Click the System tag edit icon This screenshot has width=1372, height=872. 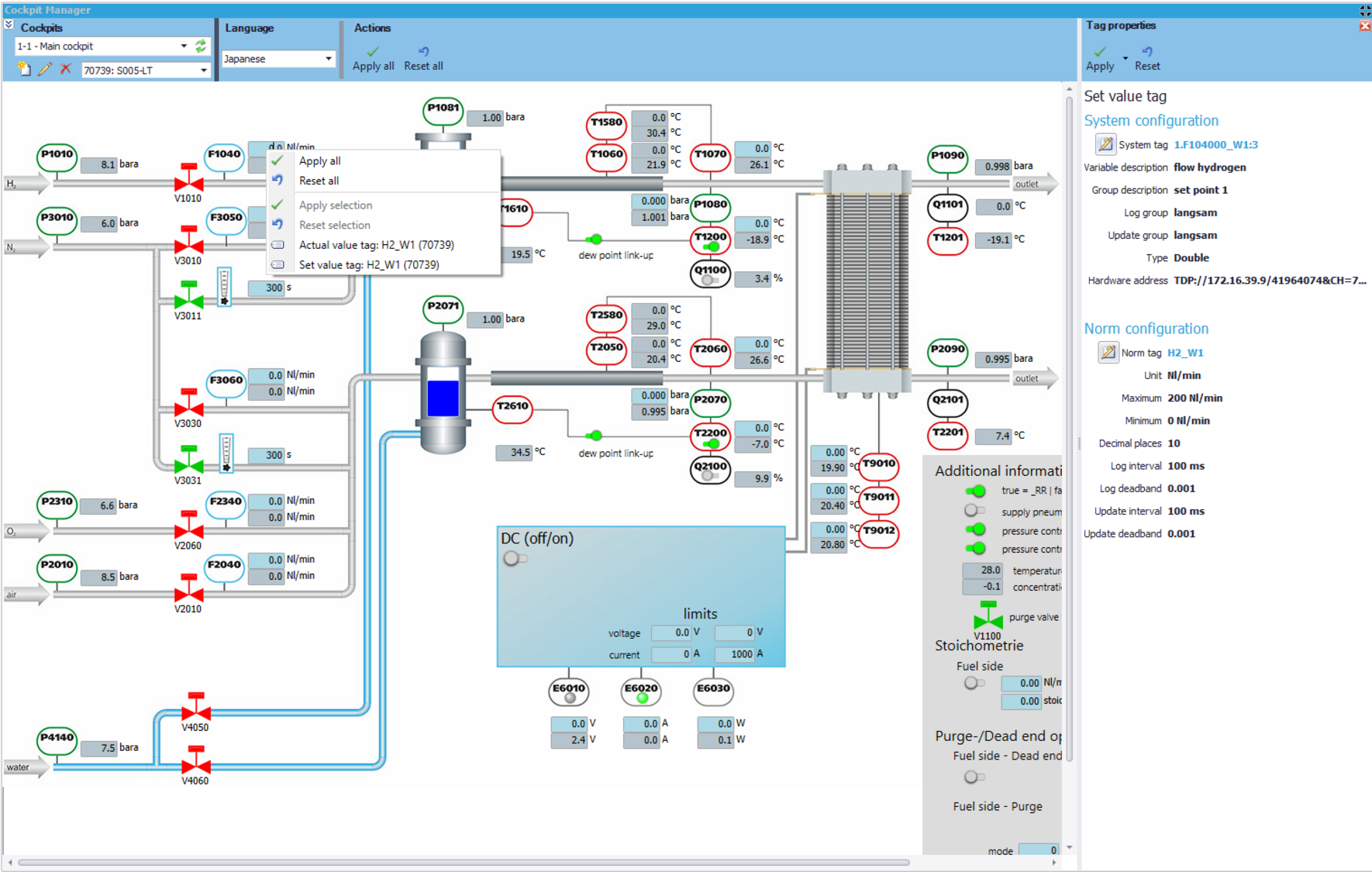click(1105, 145)
